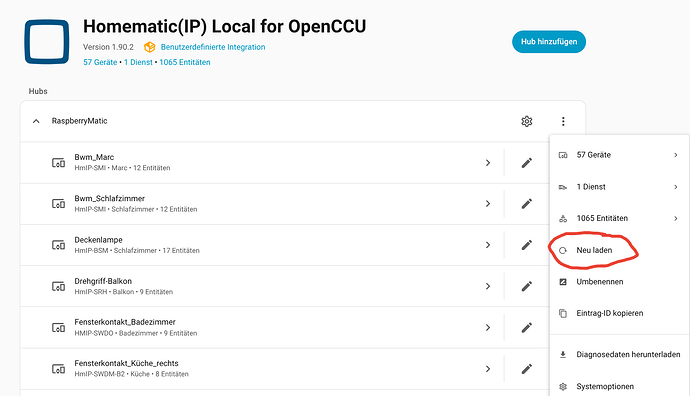
Task: Click the Deckenlampe device name
Action: pos(99,240)
